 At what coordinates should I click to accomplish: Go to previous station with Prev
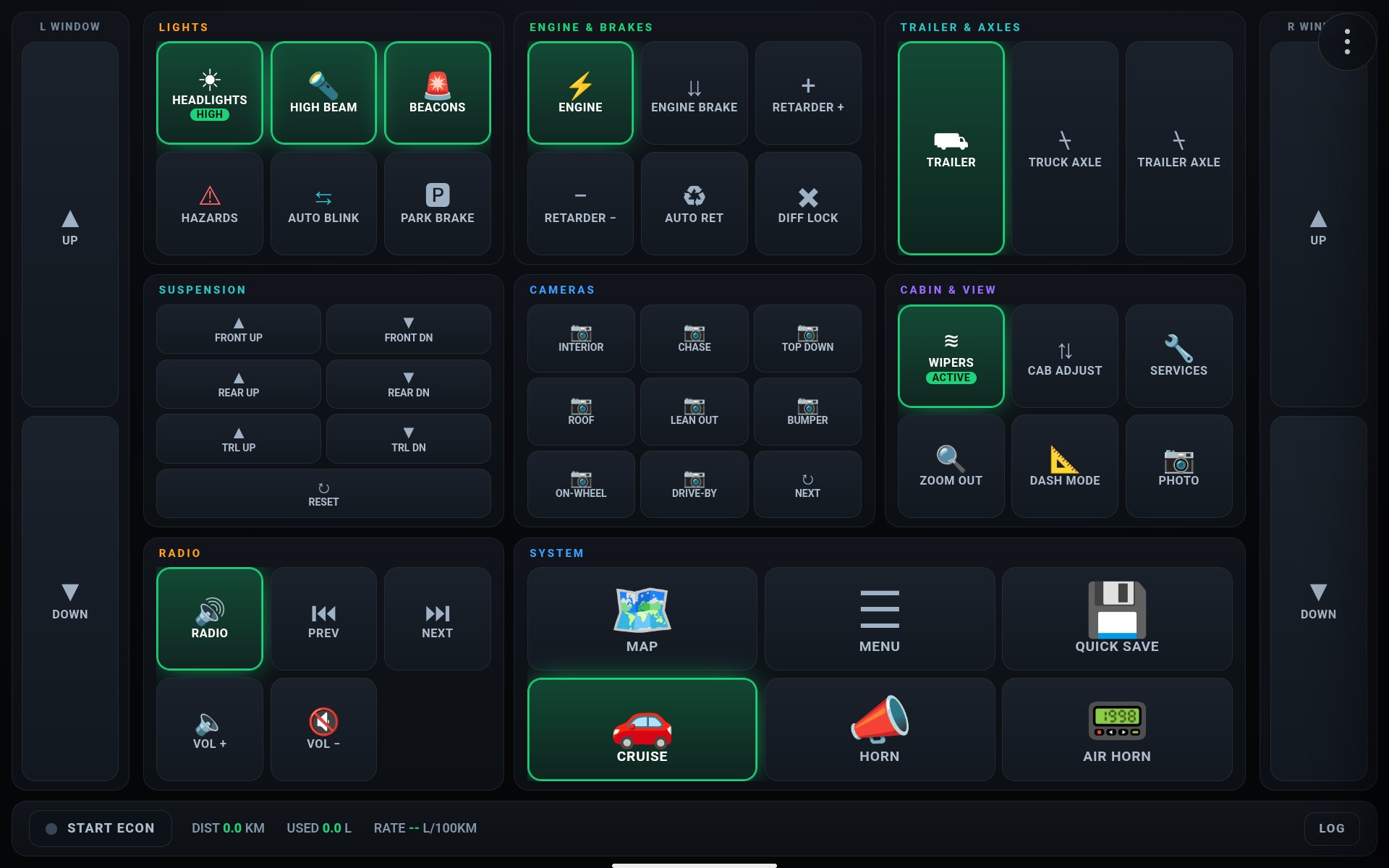point(323,618)
